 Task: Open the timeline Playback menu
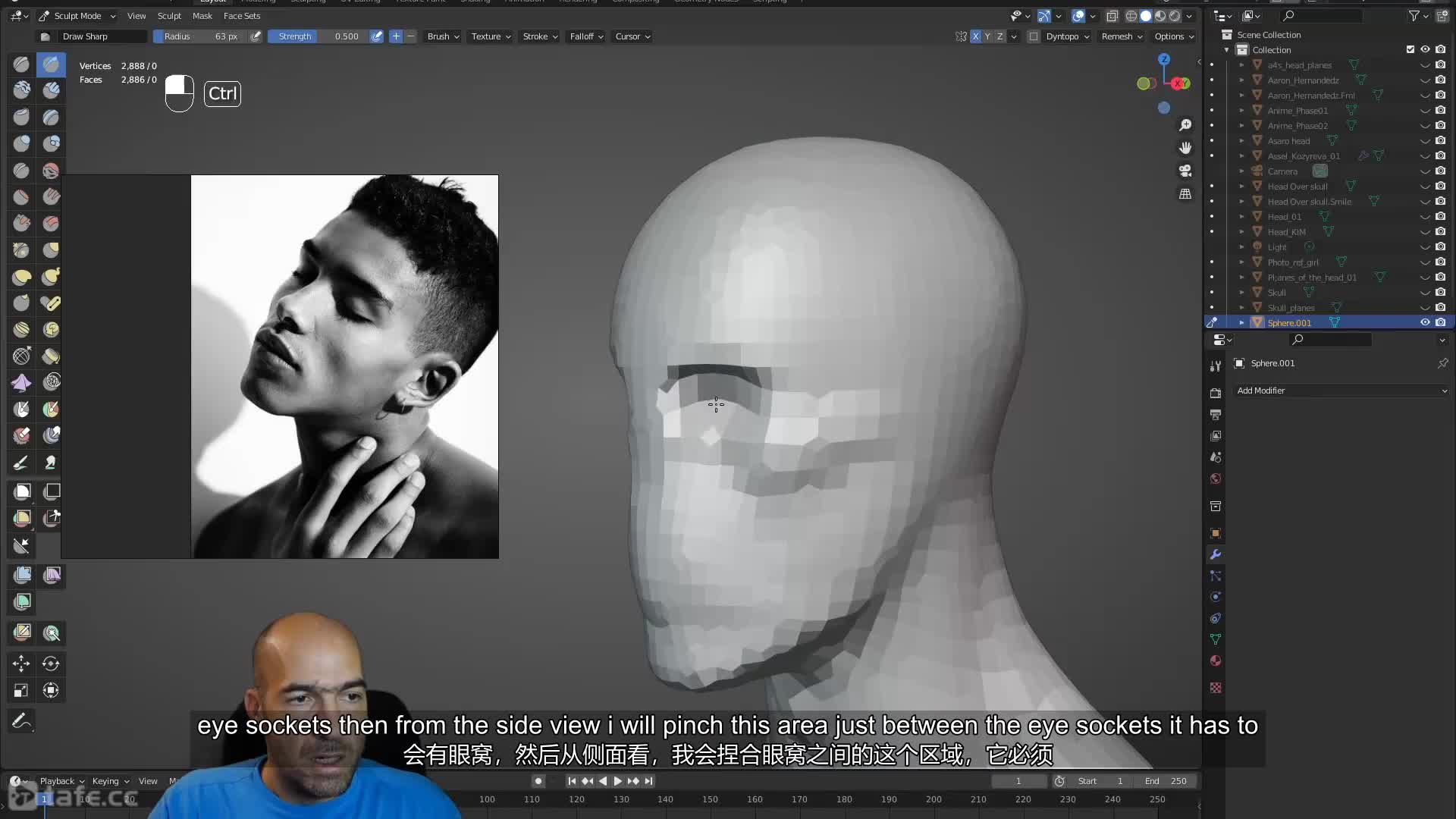click(61, 781)
